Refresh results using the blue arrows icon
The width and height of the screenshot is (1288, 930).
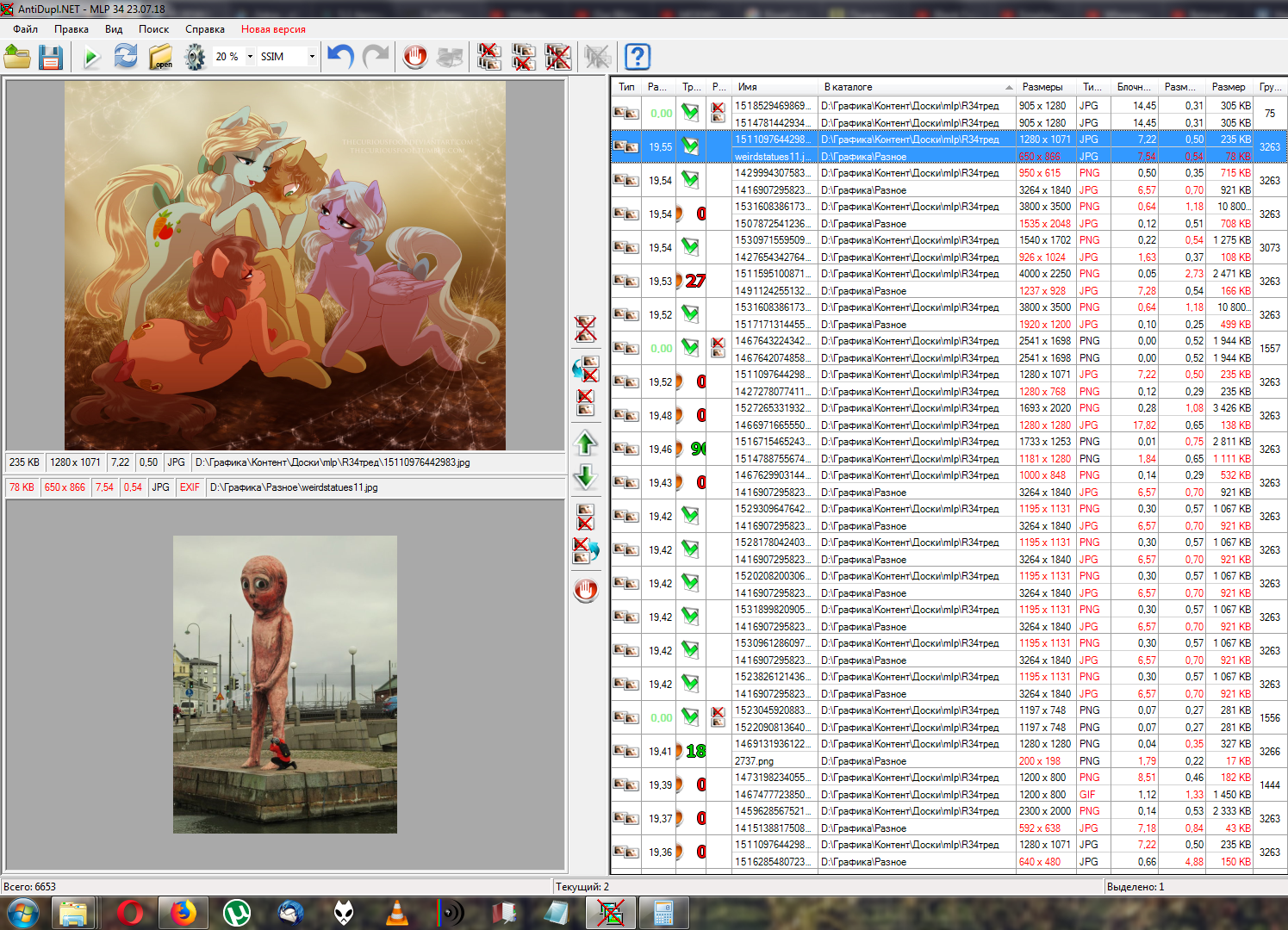(x=126, y=57)
